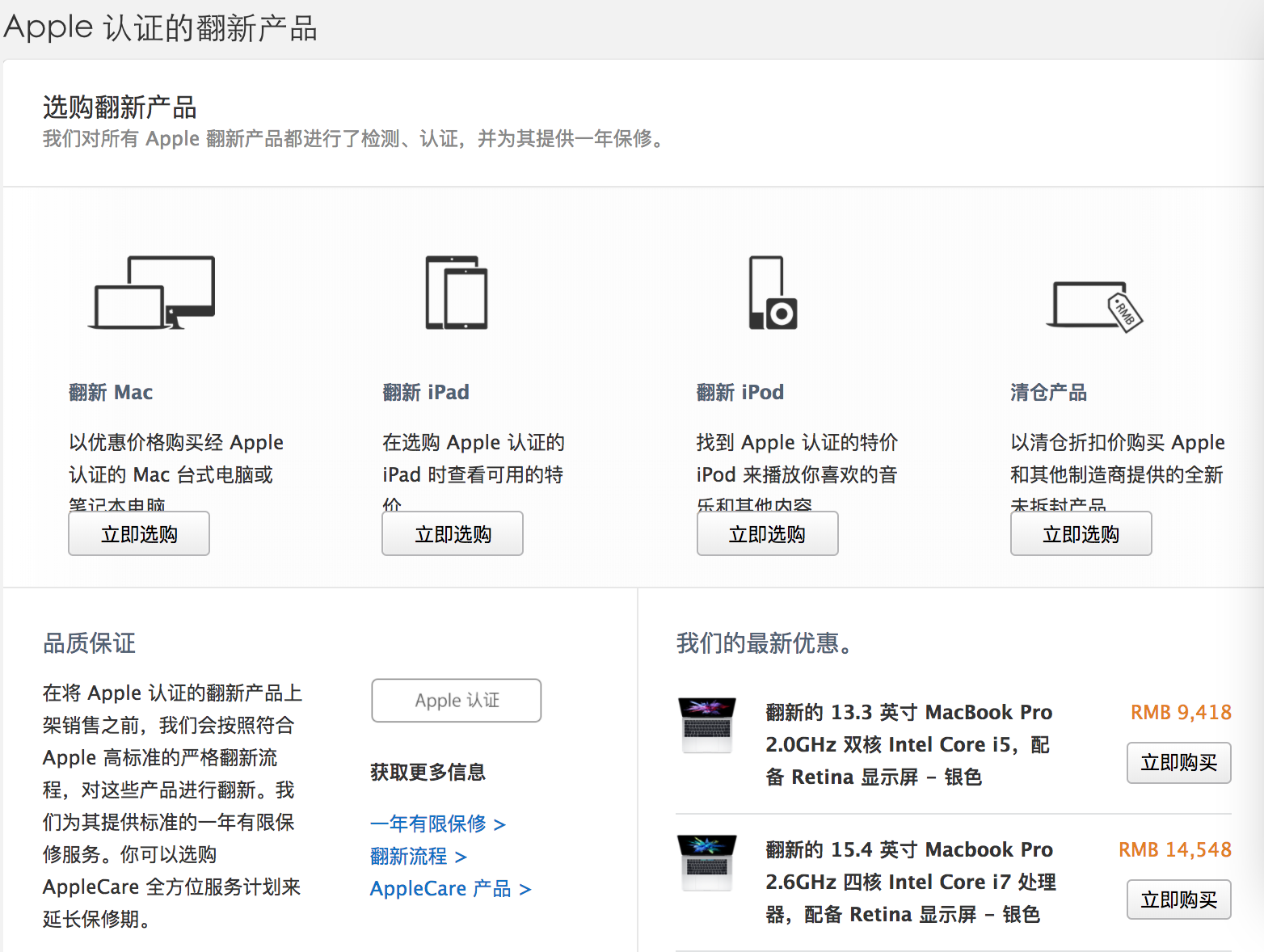Click the Apple 认证的翻新产品 page title
This screenshot has height=952, width=1264.
coord(160,27)
